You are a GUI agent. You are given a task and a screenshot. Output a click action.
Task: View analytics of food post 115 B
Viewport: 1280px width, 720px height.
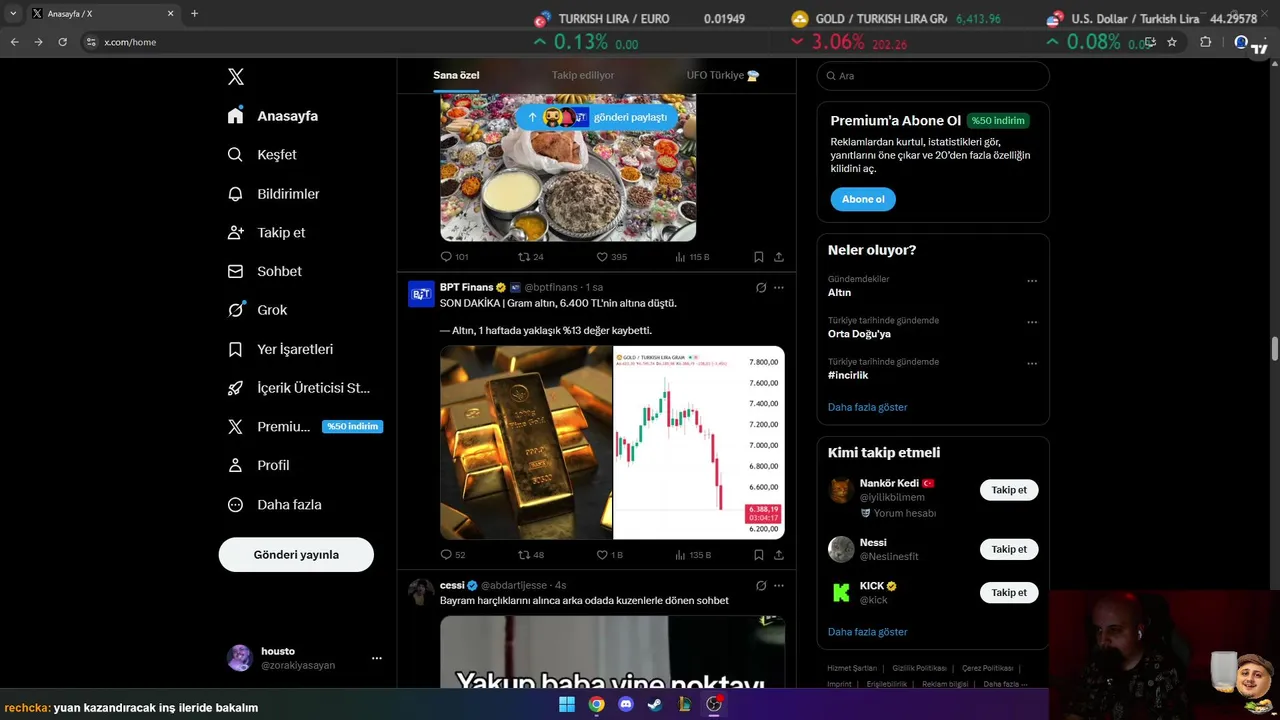pos(692,257)
